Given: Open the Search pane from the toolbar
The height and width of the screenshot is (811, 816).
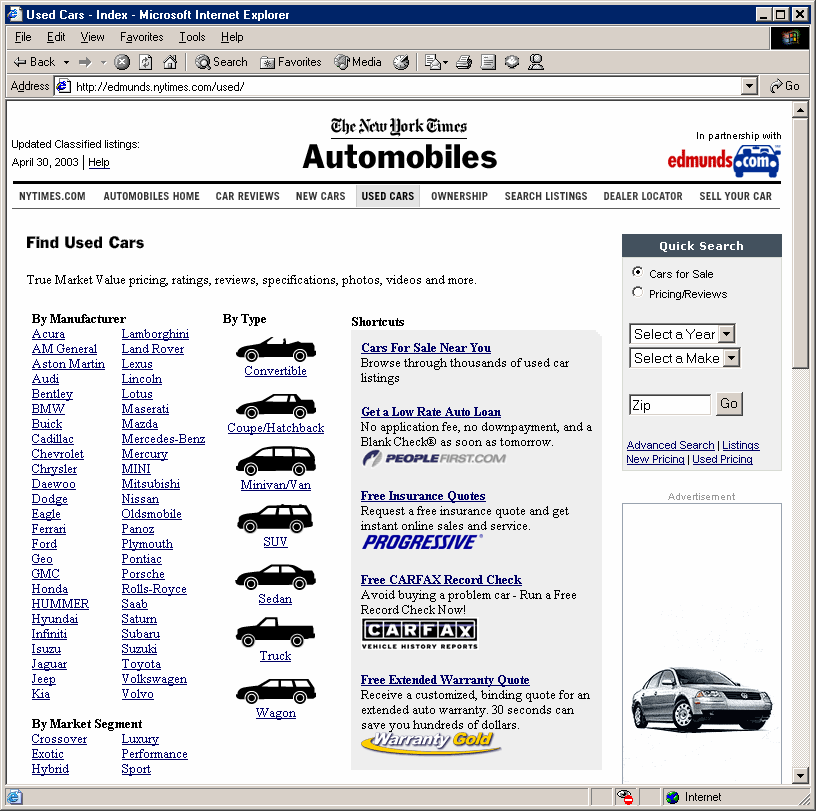Looking at the screenshot, I should [221, 62].
